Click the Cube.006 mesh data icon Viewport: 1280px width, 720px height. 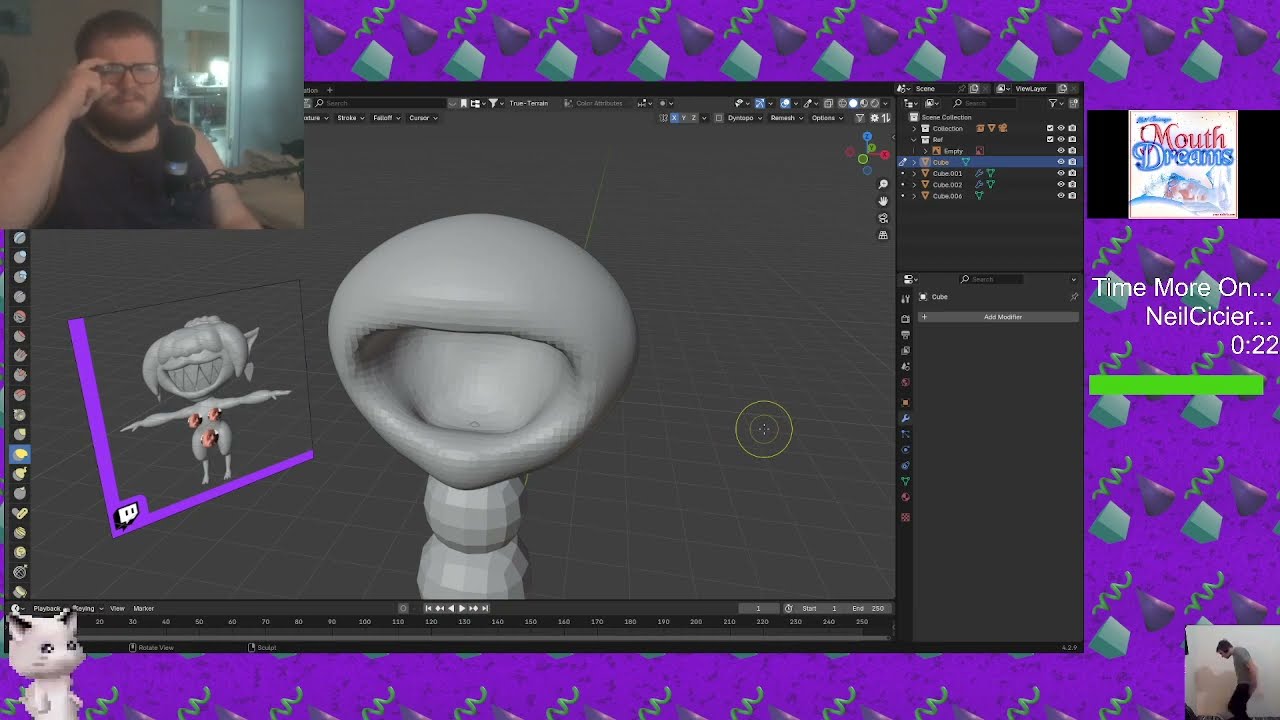click(x=979, y=196)
